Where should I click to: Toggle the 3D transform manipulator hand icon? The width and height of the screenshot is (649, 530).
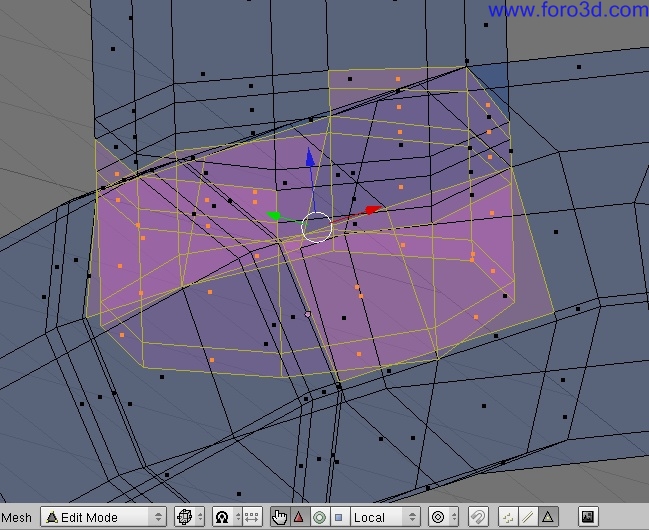[280, 517]
